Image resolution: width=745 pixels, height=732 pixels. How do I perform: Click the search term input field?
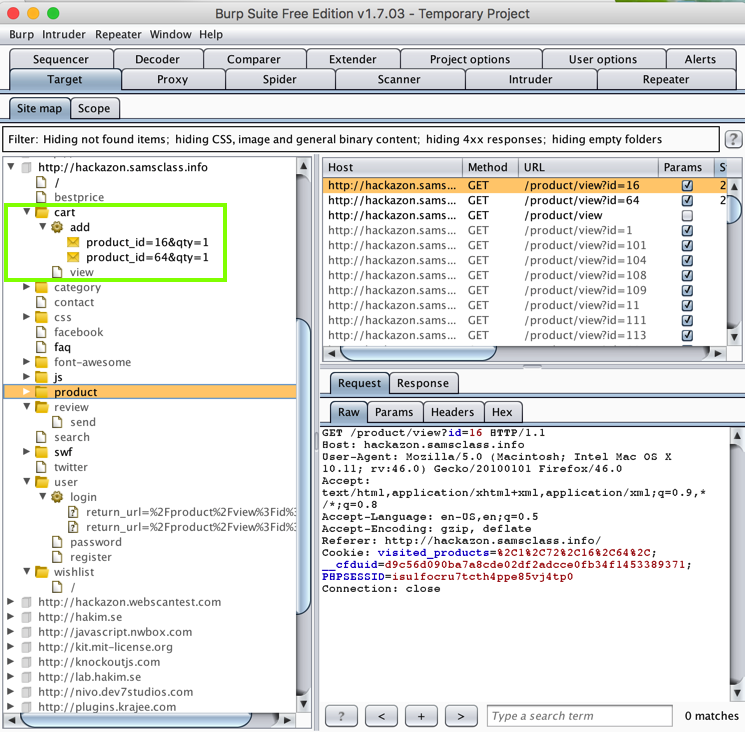579,716
